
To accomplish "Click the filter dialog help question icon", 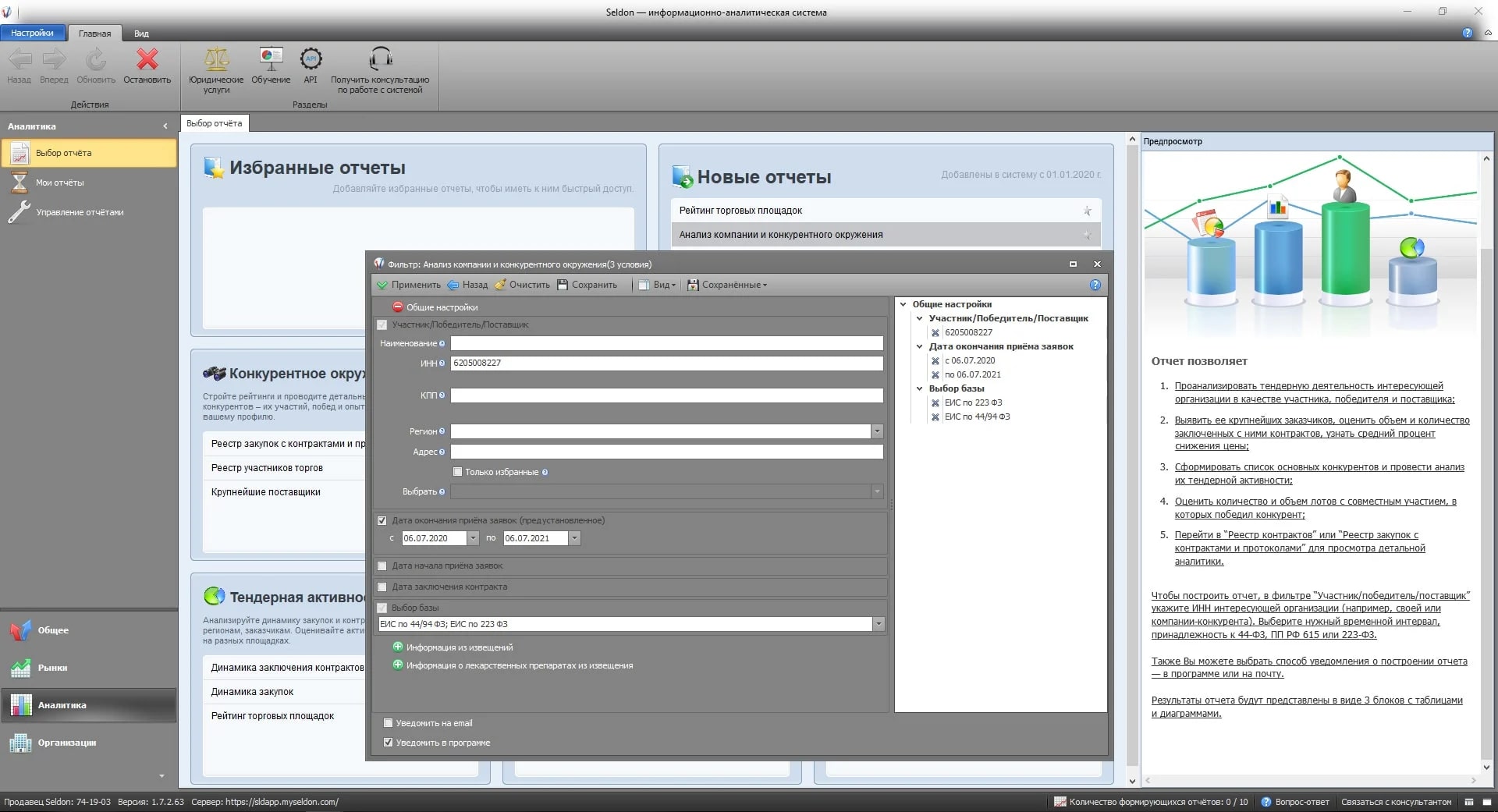I will pos(1095,285).
